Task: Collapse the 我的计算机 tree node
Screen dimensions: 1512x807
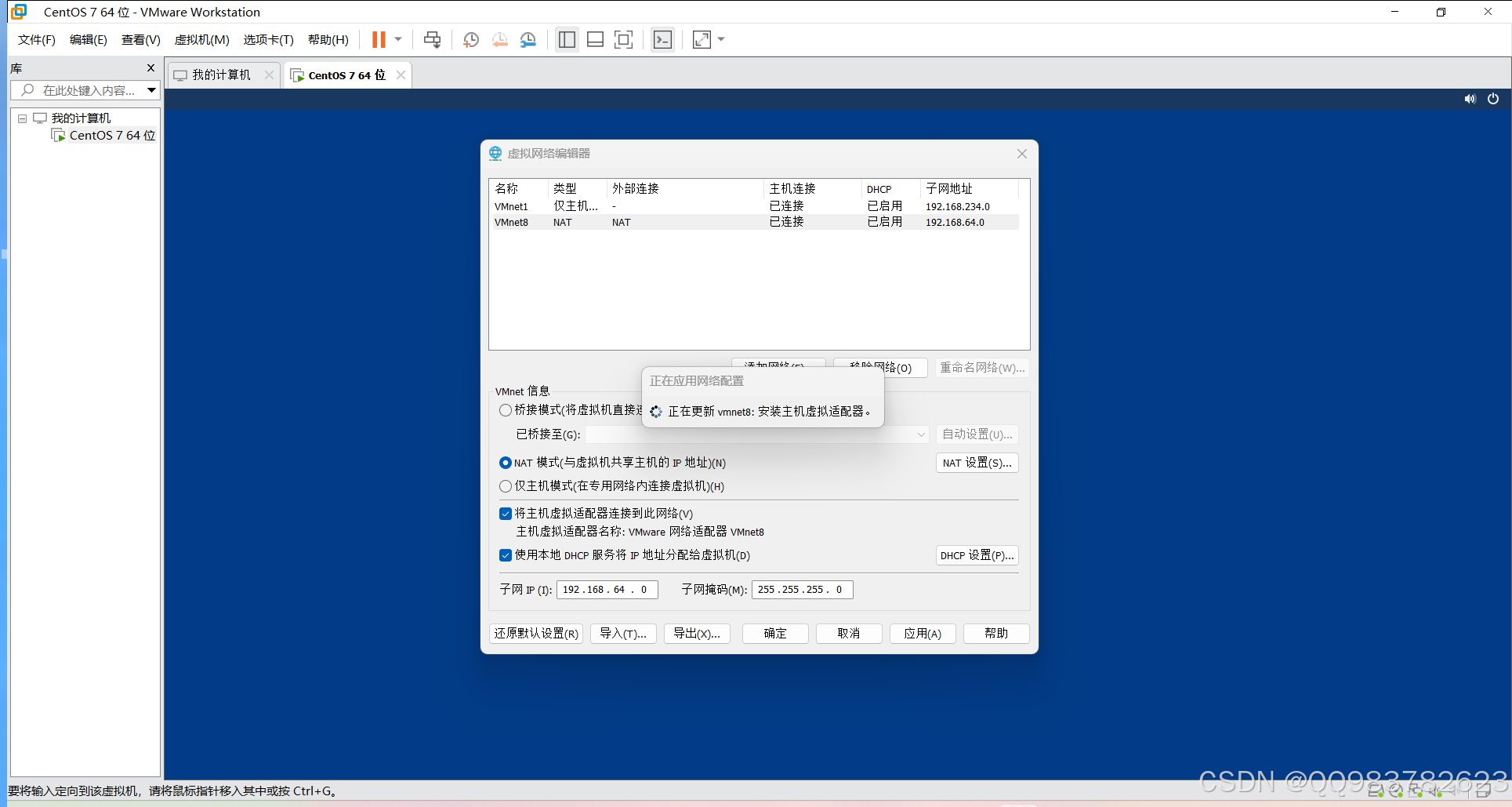Action: click(23, 118)
